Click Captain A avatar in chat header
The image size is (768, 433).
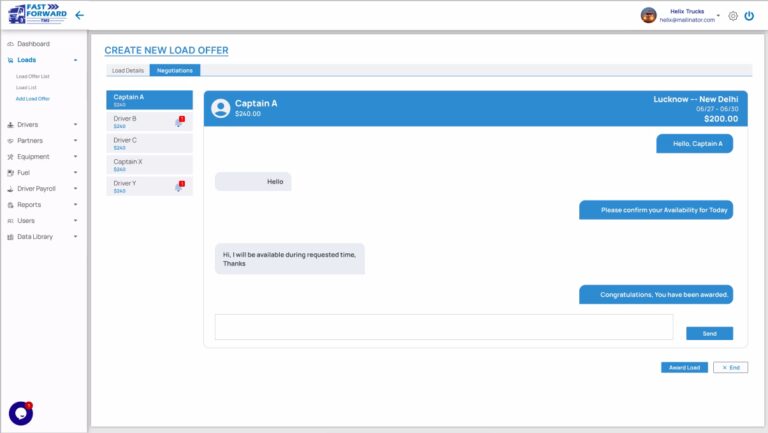click(x=220, y=108)
